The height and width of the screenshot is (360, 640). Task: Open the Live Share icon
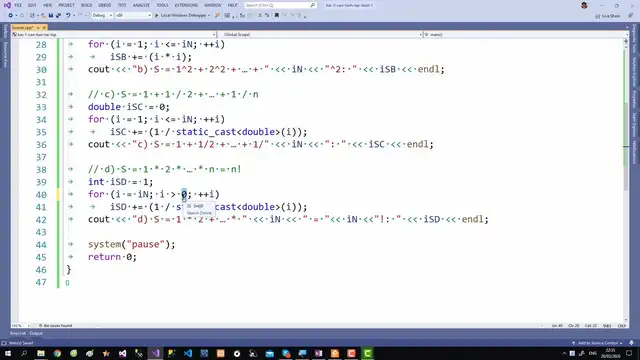(x=607, y=16)
